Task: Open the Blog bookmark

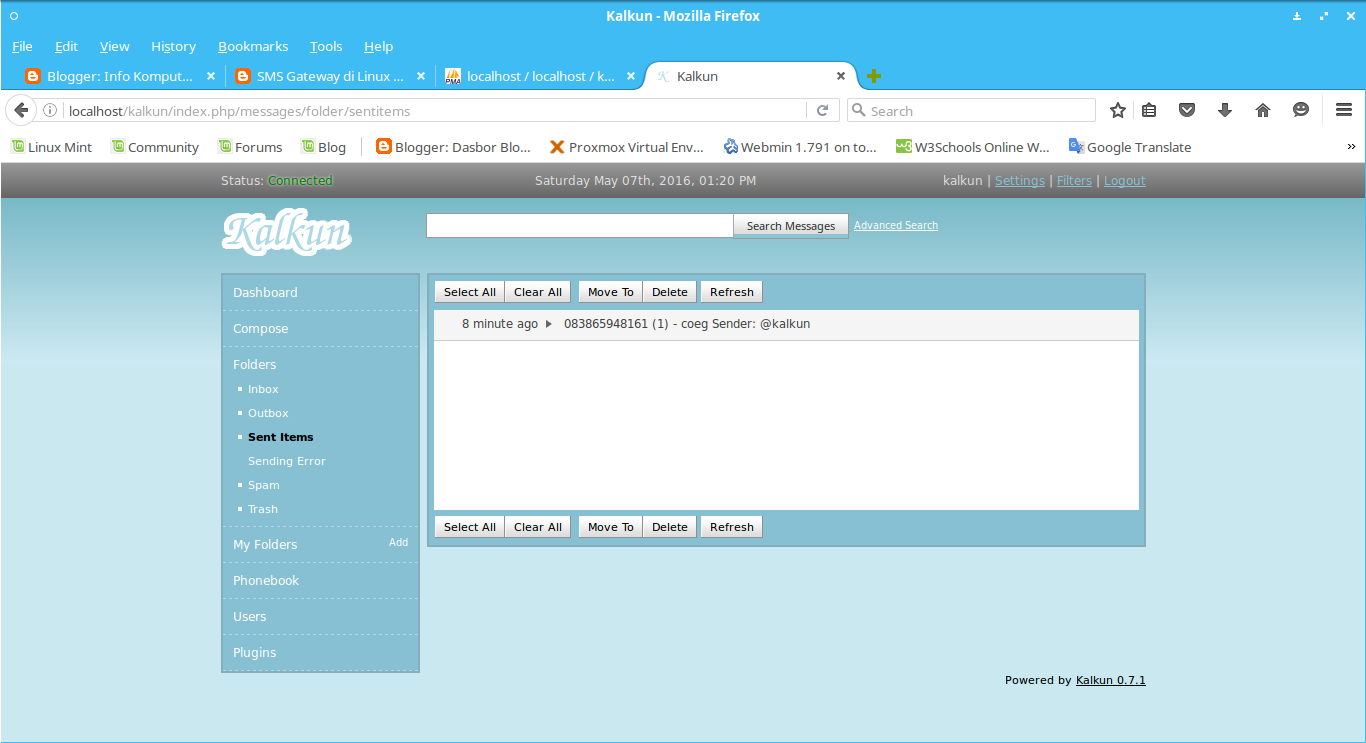Action: [x=323, y=147]
